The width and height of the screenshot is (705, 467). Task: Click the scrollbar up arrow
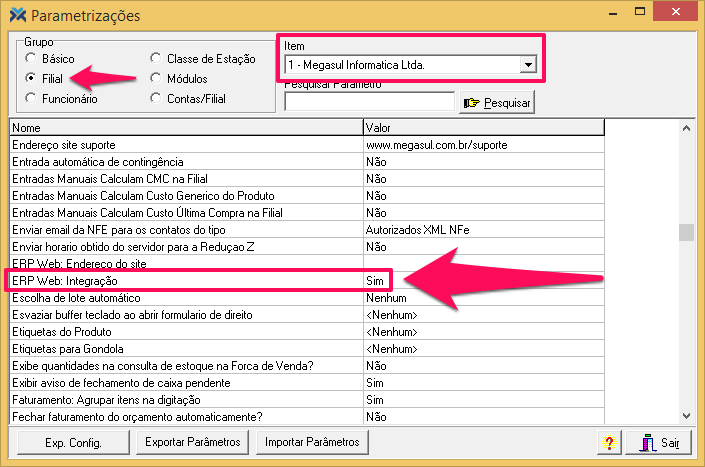coord(686,129)
